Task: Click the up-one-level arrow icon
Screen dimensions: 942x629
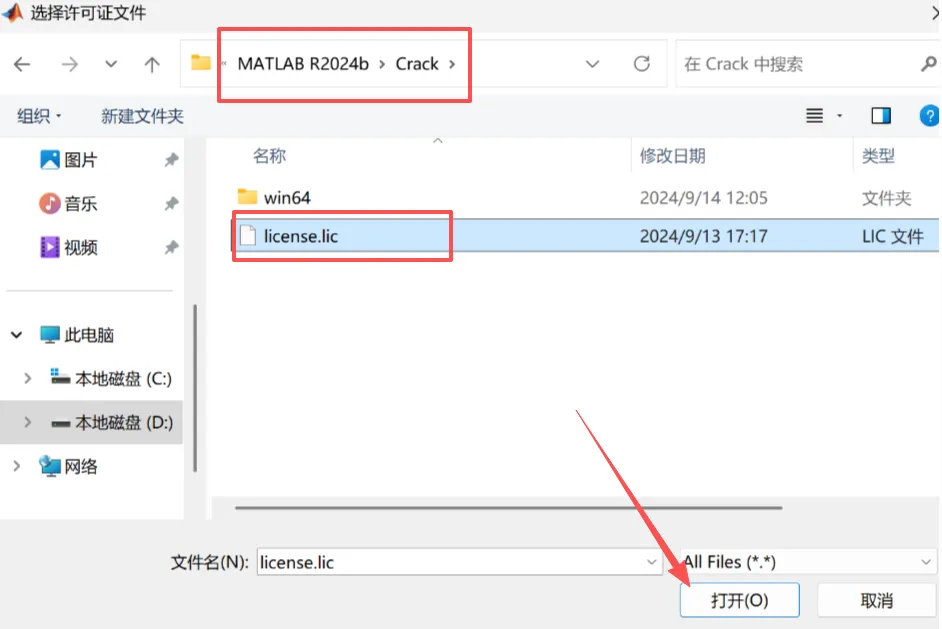Action: 152,64
